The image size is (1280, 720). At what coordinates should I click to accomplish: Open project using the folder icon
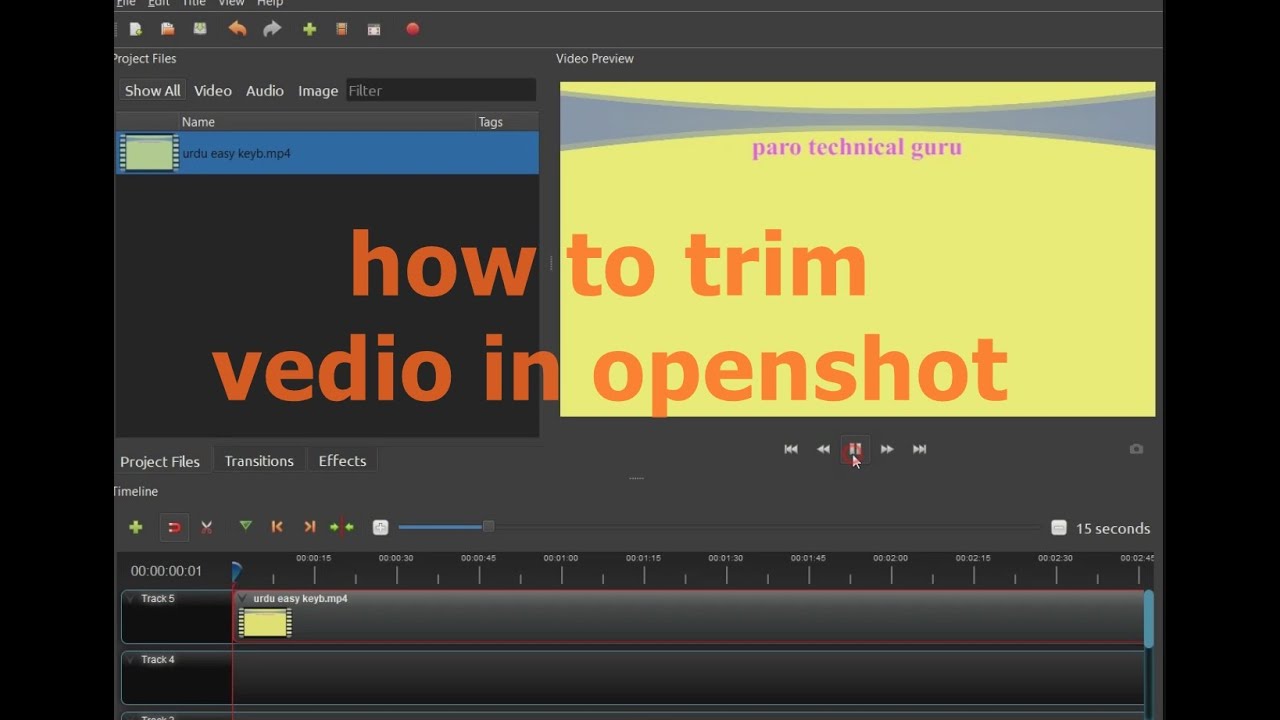pyautogui.click(x=168, y=29)
